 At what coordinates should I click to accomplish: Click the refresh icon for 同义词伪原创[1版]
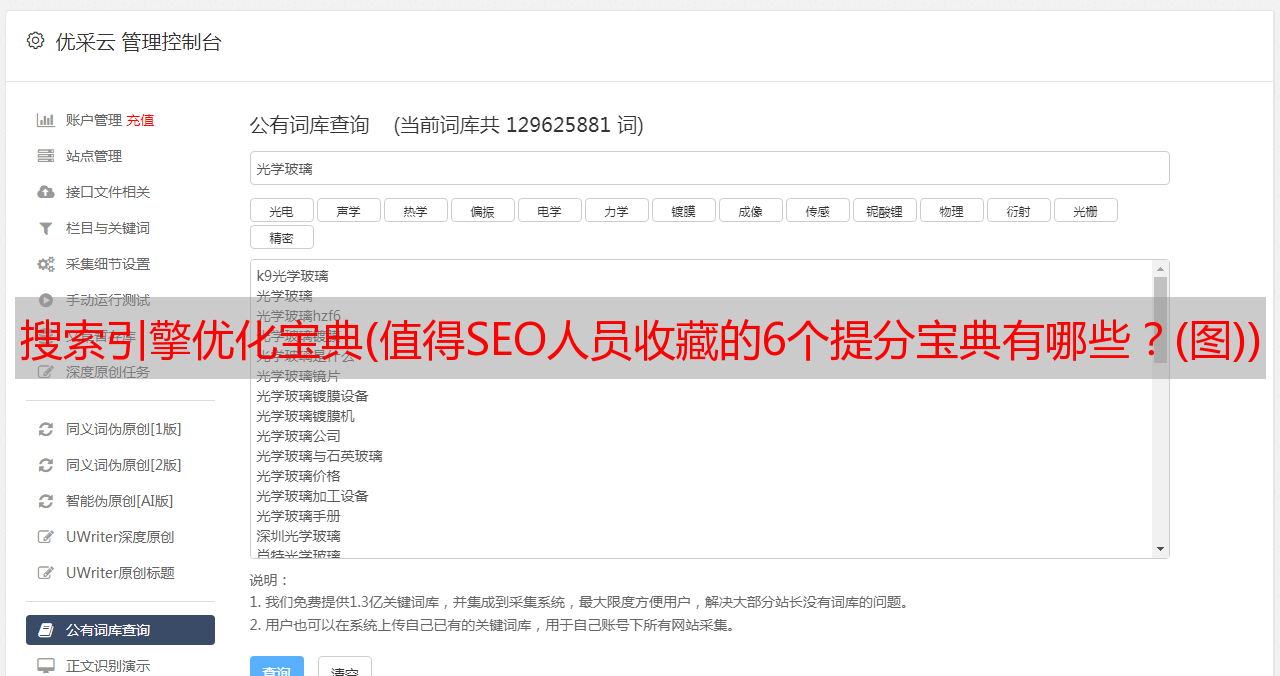(46, 429)
